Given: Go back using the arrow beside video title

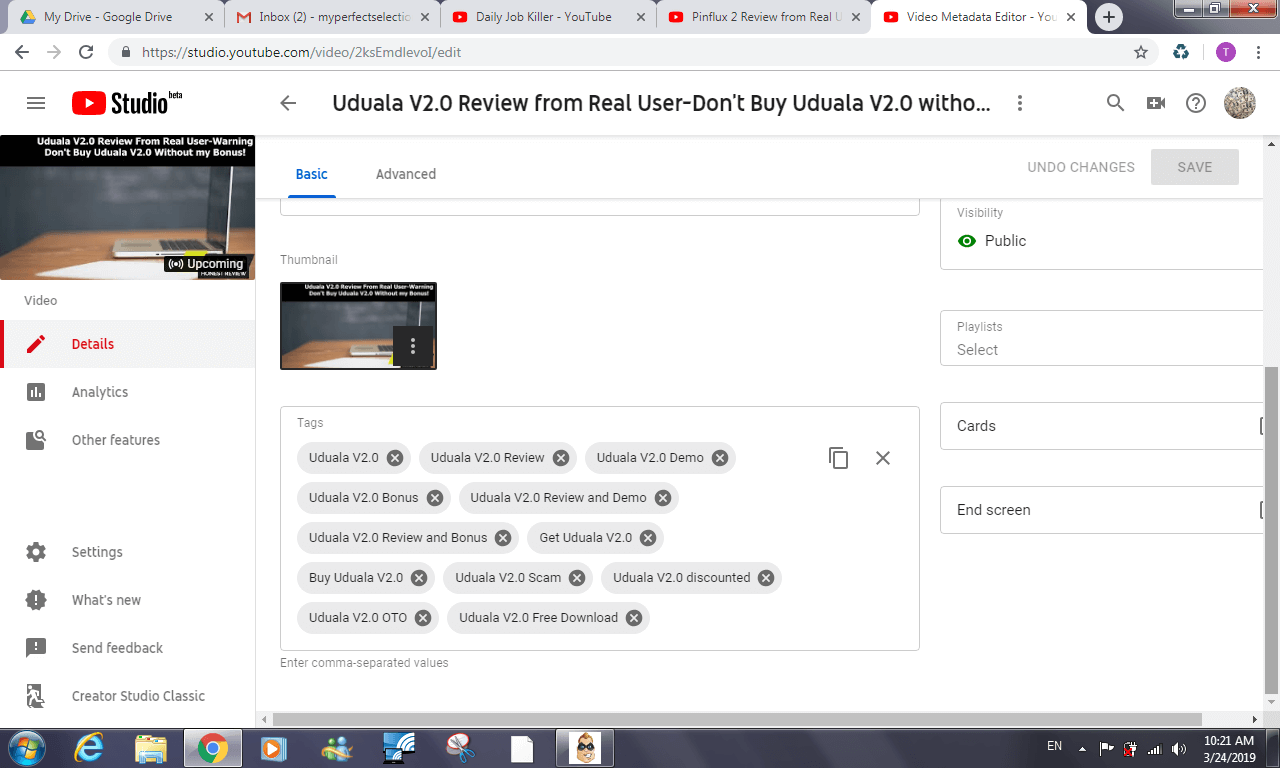Looking at the screenshot, I should pyautogui.click(x=288, y=103).
